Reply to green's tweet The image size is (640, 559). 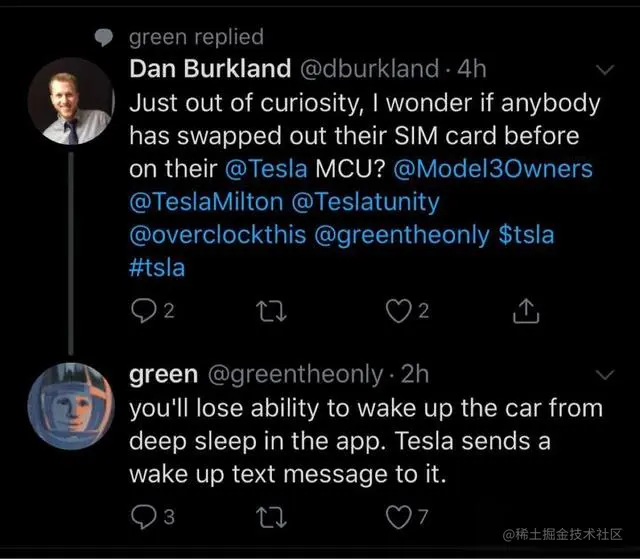143,518
